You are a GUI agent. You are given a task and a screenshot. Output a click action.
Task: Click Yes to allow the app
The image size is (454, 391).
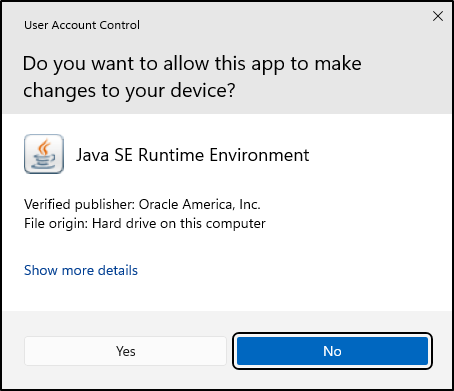pos(125,351)
